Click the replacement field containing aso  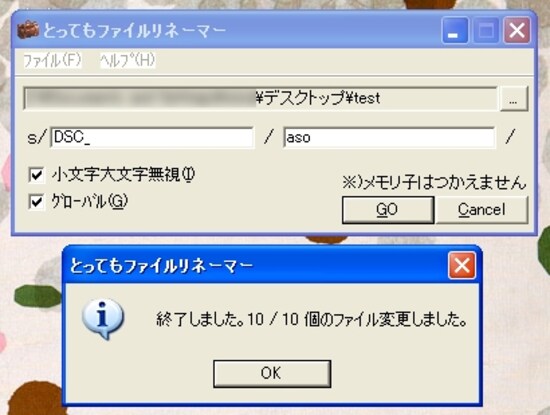pyautogui.click(x=389, y=138)
